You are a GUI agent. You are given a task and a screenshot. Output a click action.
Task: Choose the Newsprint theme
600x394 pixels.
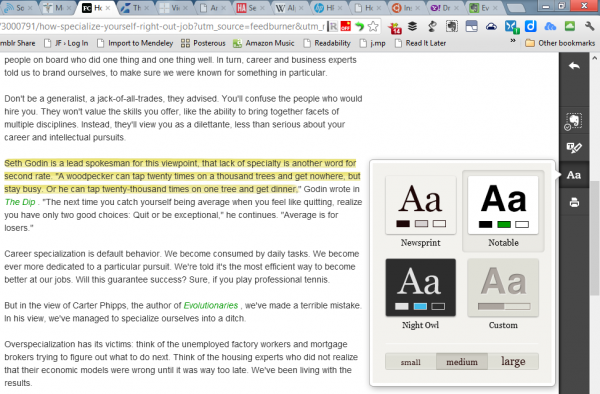(421, 212)
